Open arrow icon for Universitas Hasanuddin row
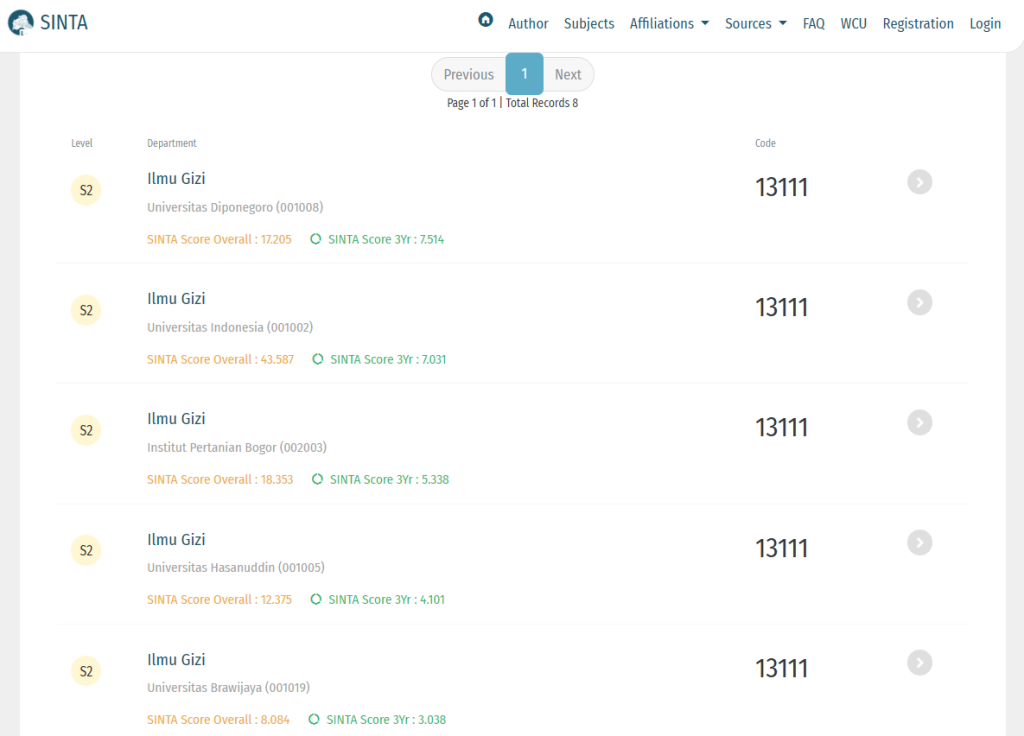 coord(919,542)
